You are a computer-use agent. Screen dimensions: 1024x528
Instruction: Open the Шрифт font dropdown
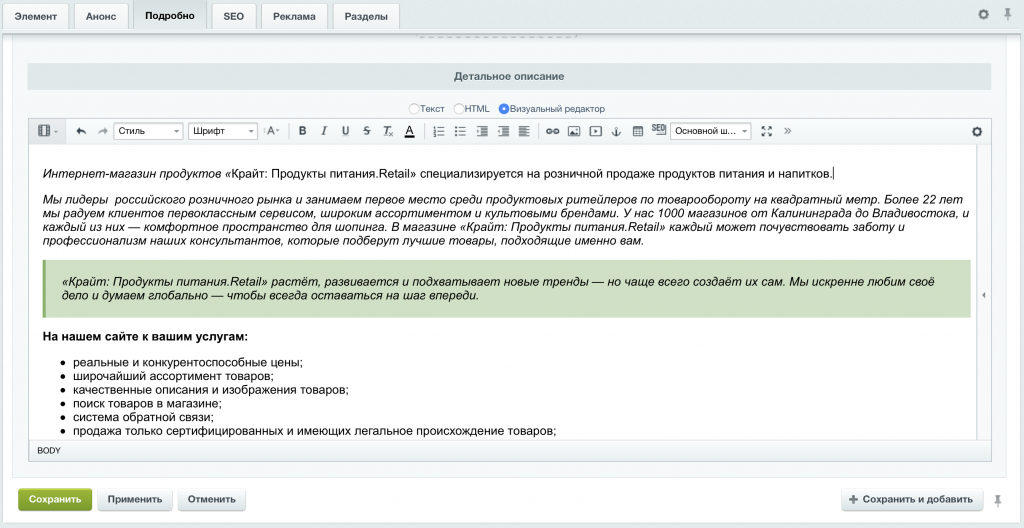point(223,131)
